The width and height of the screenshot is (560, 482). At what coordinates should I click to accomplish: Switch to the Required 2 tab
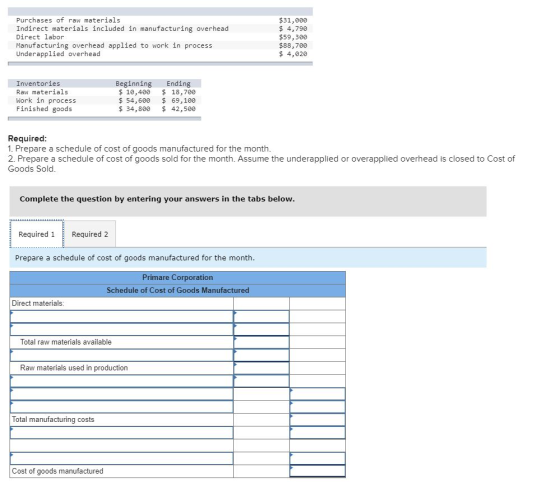coord(90,234)
